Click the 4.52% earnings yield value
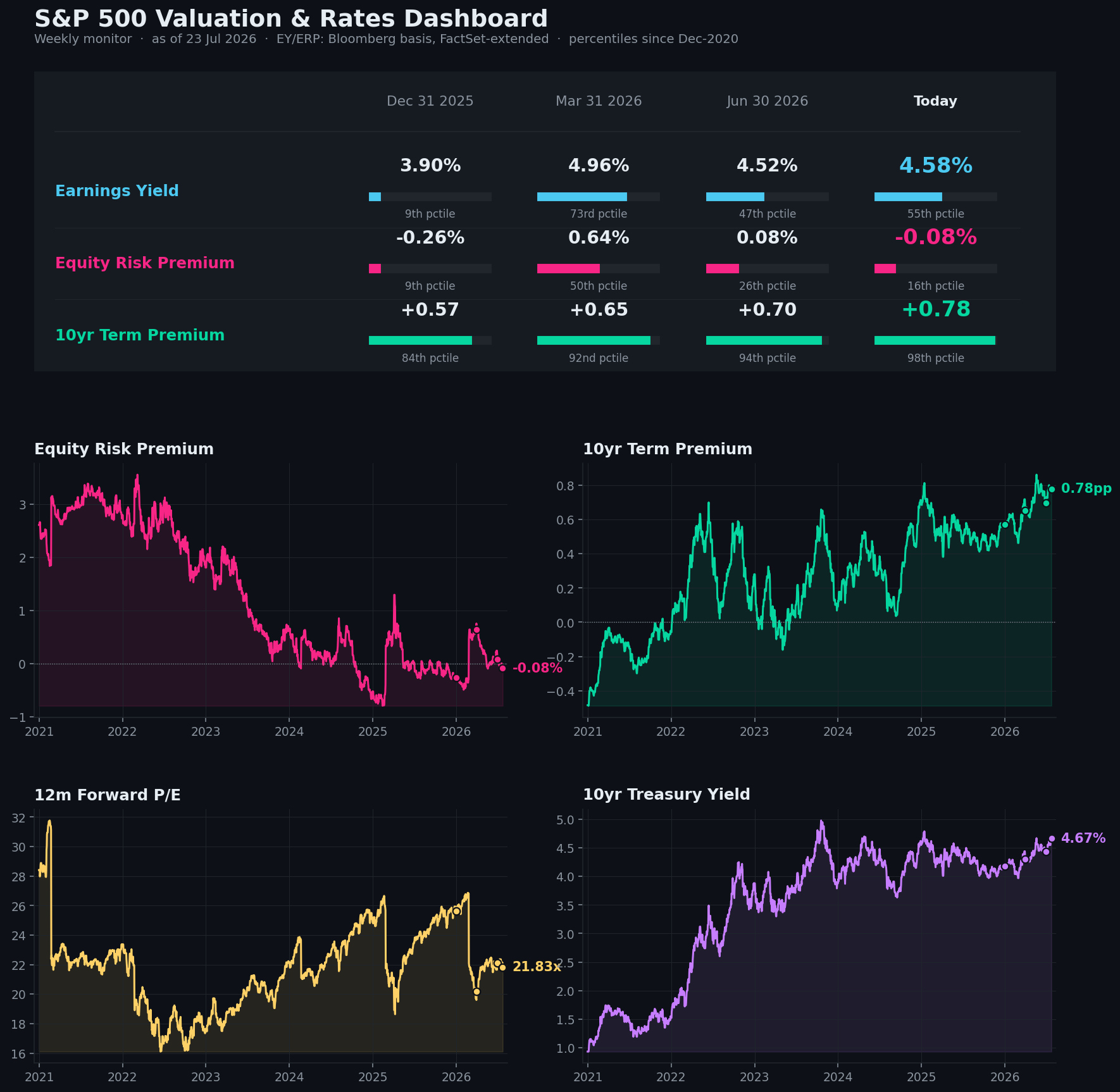 (x=768, y=166)
